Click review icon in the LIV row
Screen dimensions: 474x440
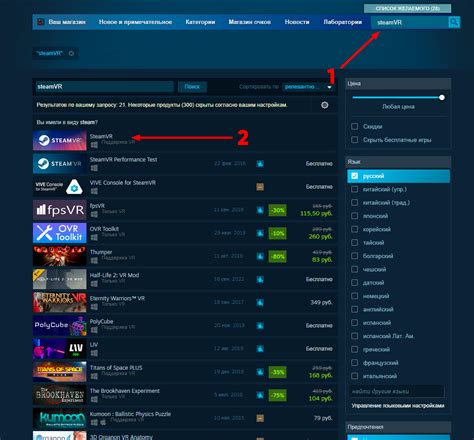click(260, 349)
